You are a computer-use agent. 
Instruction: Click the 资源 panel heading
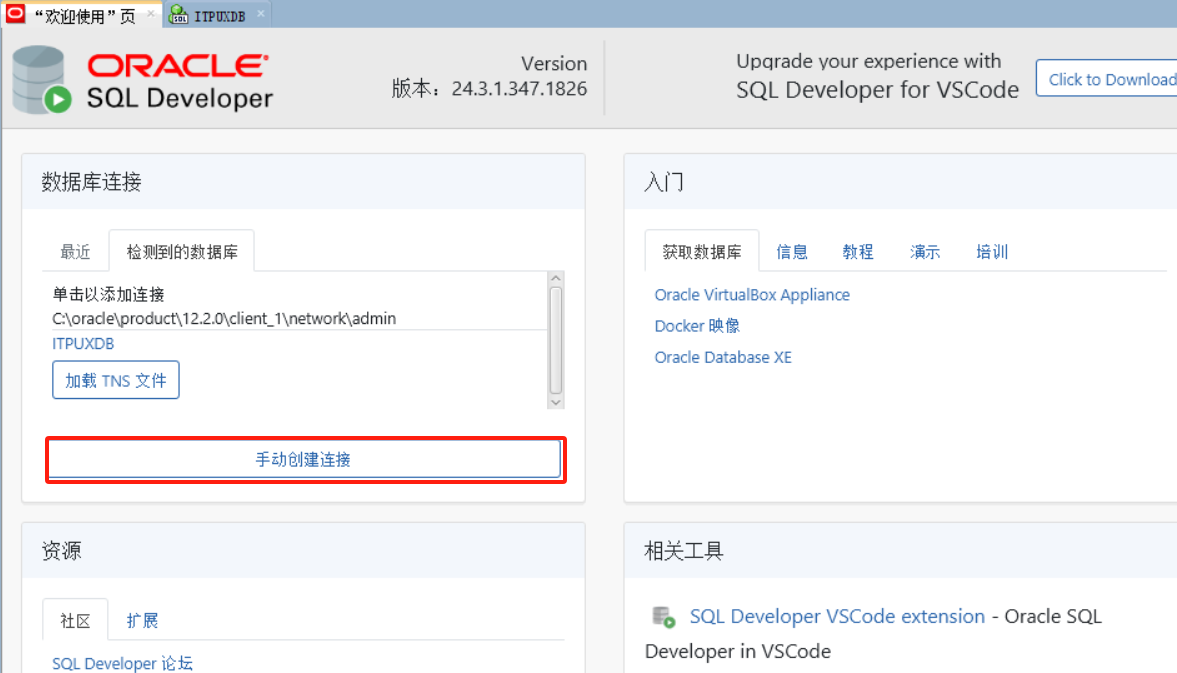pyautogui.click(x=62, y=551)
